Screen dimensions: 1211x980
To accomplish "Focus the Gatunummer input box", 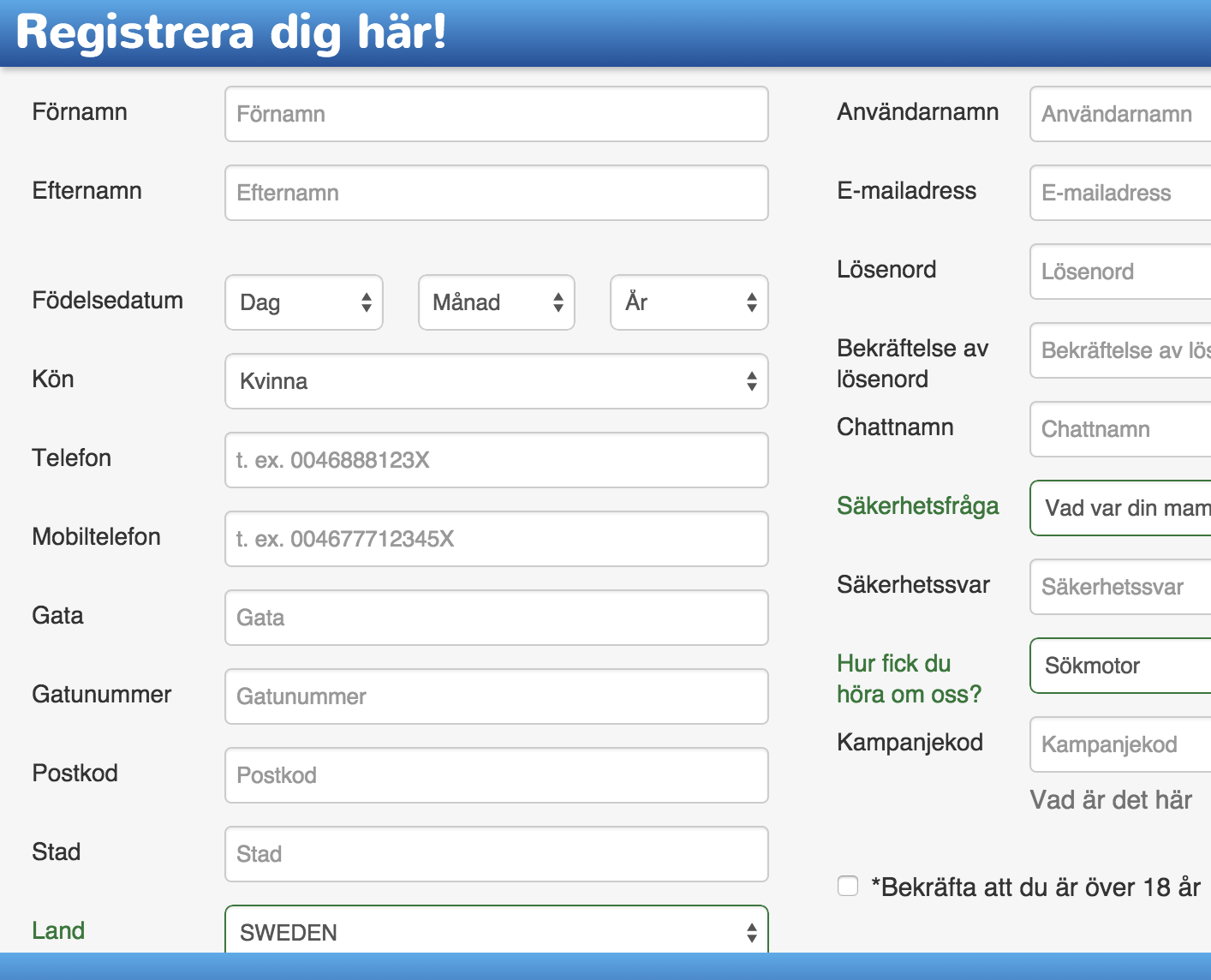I will pyautogui.click(x=496, y=696).
